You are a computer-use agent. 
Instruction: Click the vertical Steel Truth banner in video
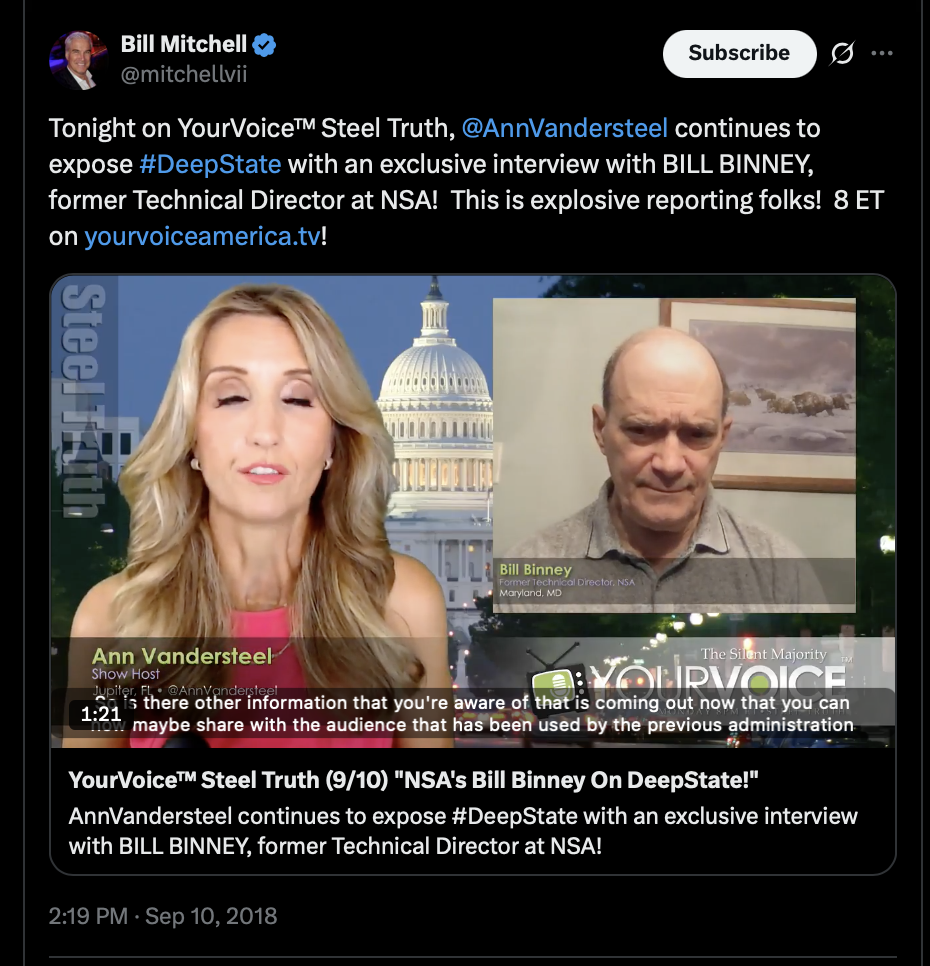pyautogui.click(x=83, y=400)
